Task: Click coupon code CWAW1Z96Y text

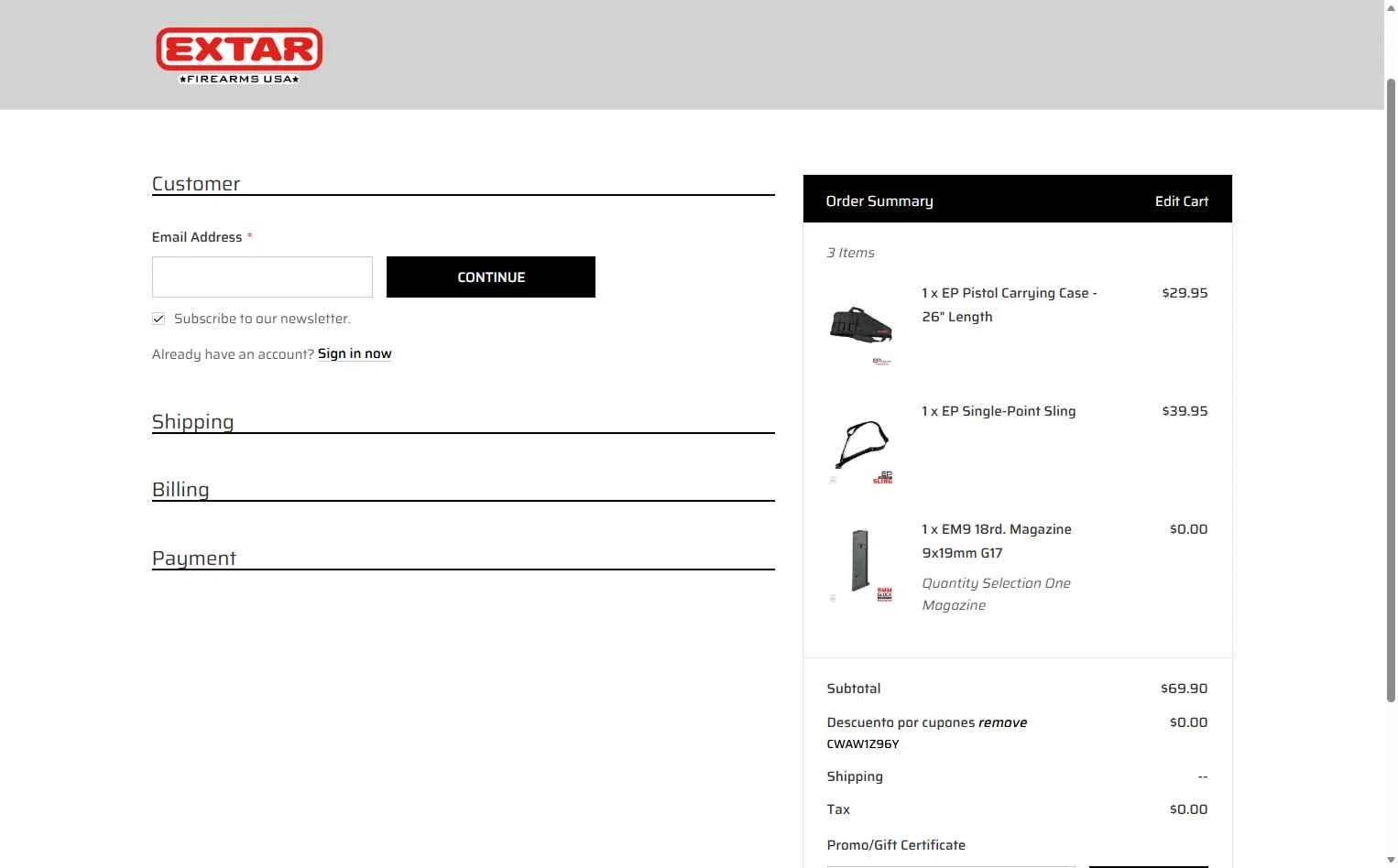Action: [863, 744]
